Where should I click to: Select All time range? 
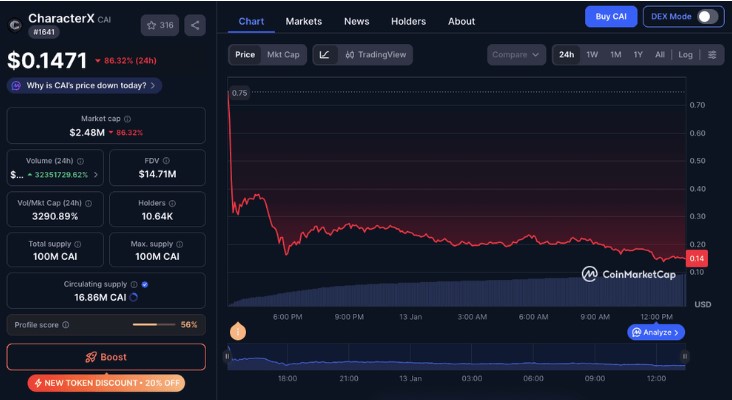(x=660, y=55)
